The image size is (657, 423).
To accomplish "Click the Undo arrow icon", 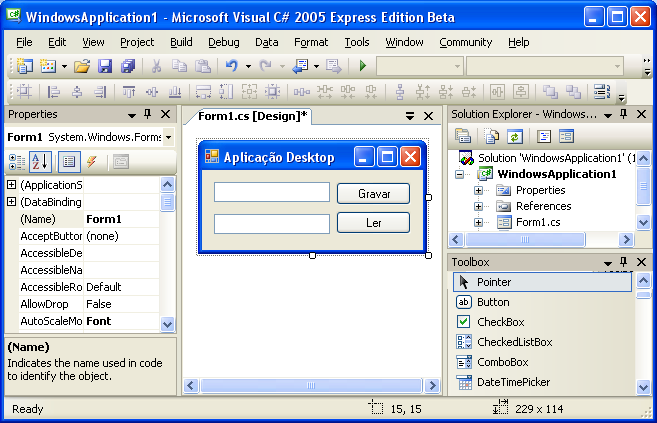I will (x=231, y=66).
